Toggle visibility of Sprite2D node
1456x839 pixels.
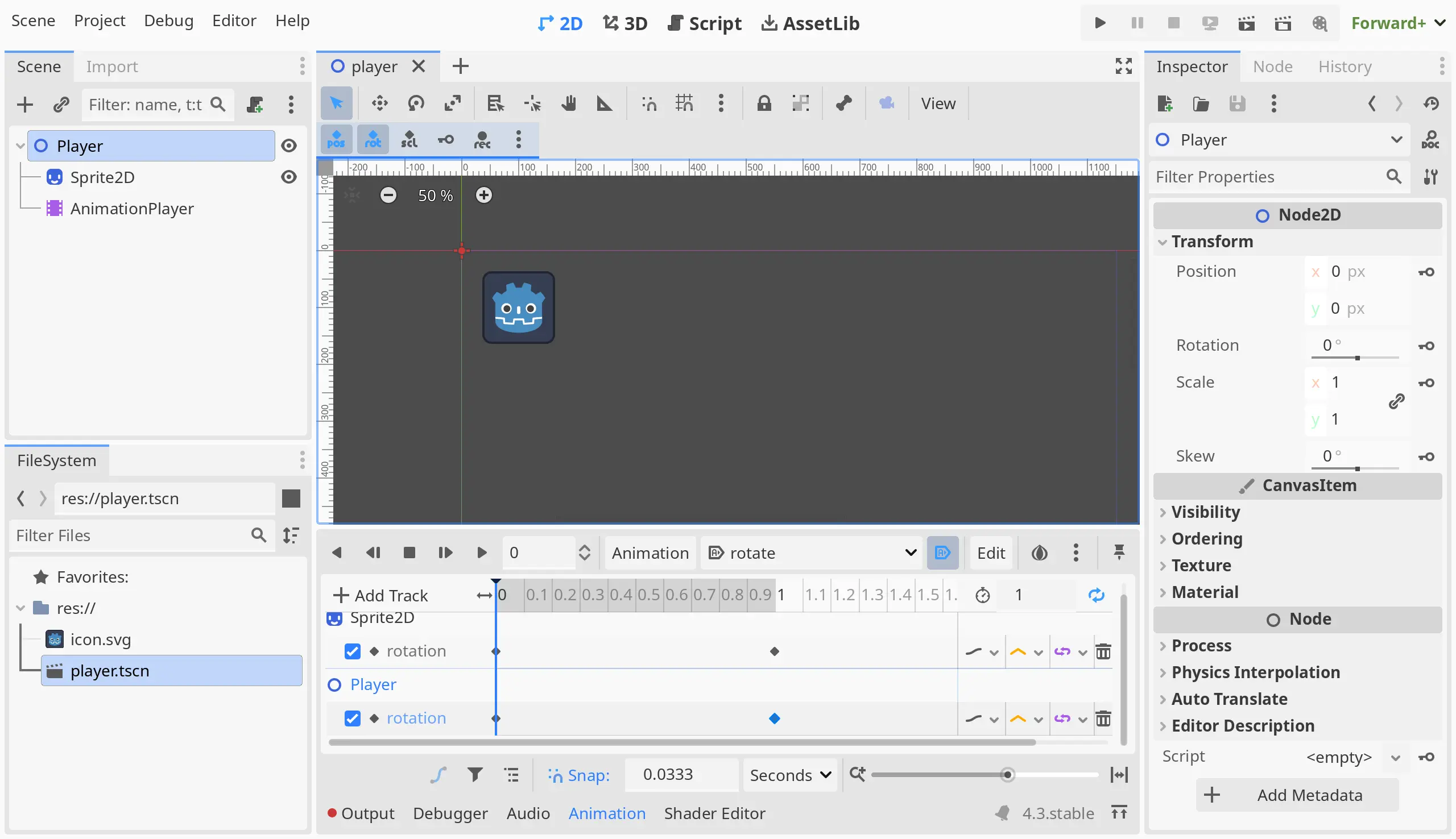289,177
